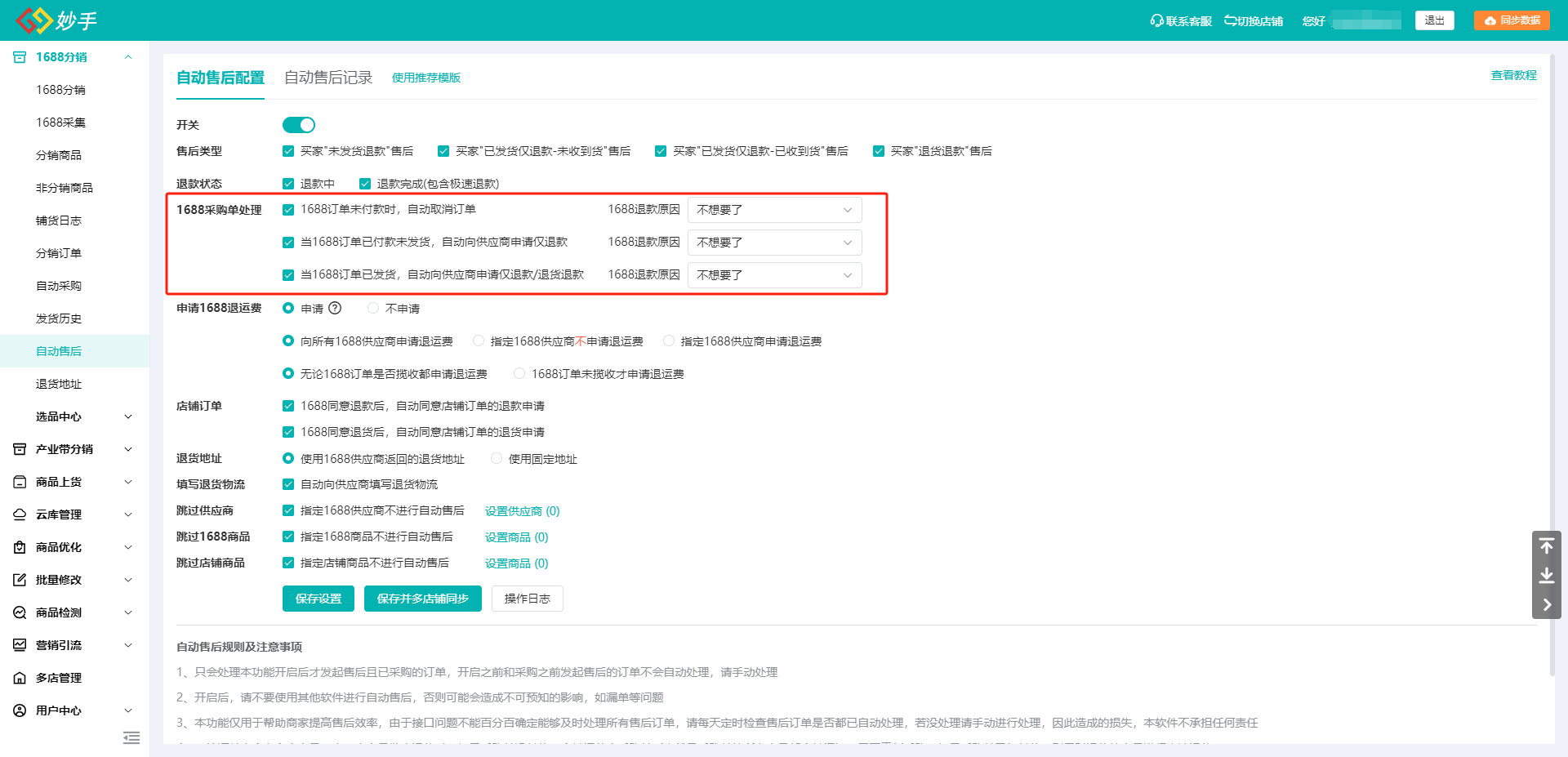Screen dimensions: 1568x757
Task: Uncheck 退款完成(包含极速退款) checkbox
Action: pyautogui.click(x=365, y=184)
